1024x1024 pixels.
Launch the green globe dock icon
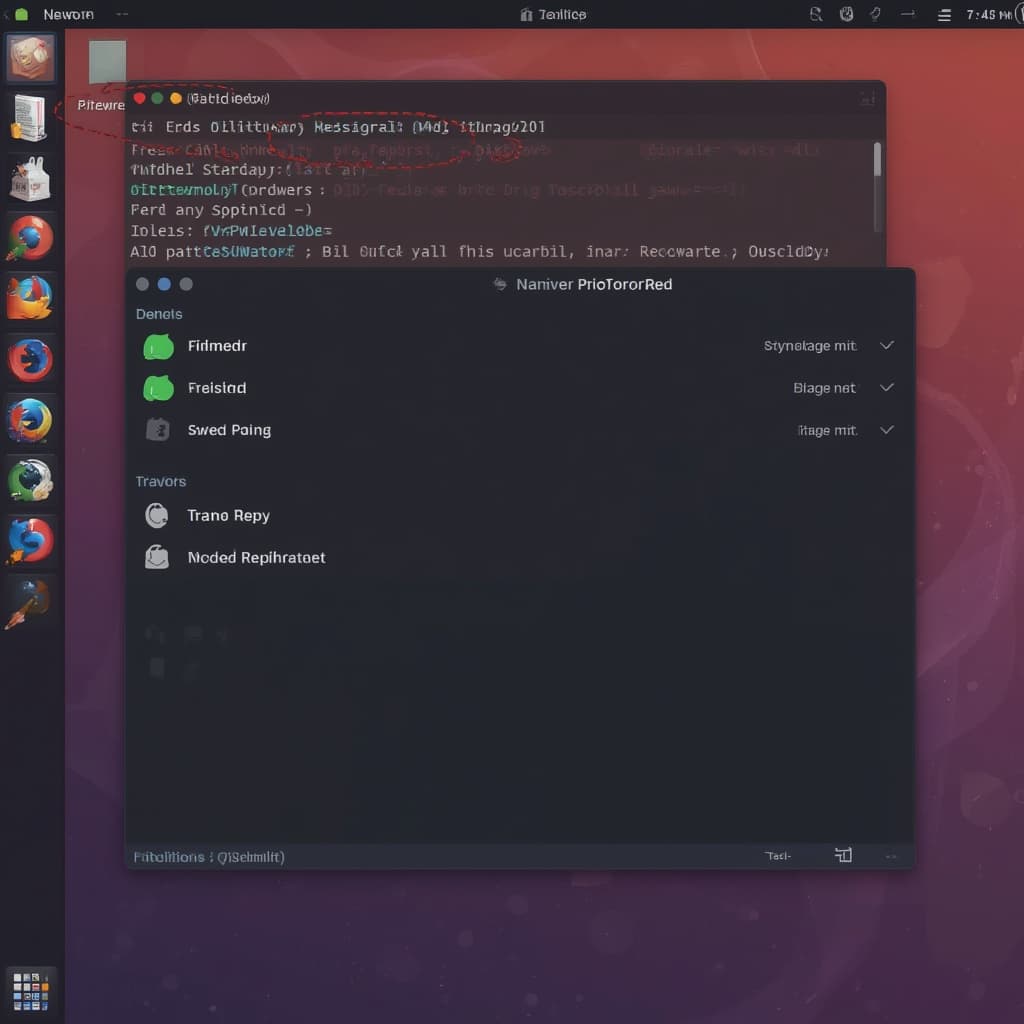30,480
